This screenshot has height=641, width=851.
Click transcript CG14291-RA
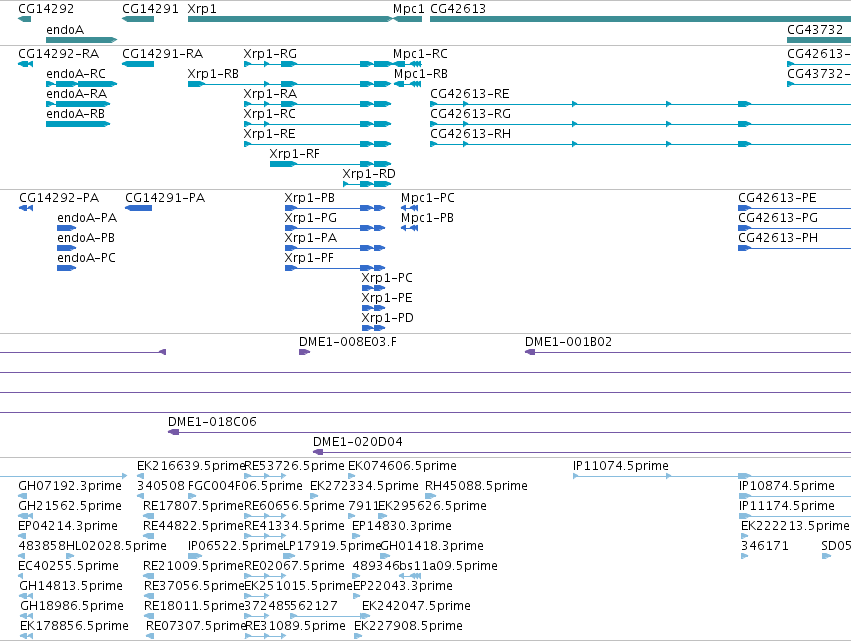[x=163, y=54]
